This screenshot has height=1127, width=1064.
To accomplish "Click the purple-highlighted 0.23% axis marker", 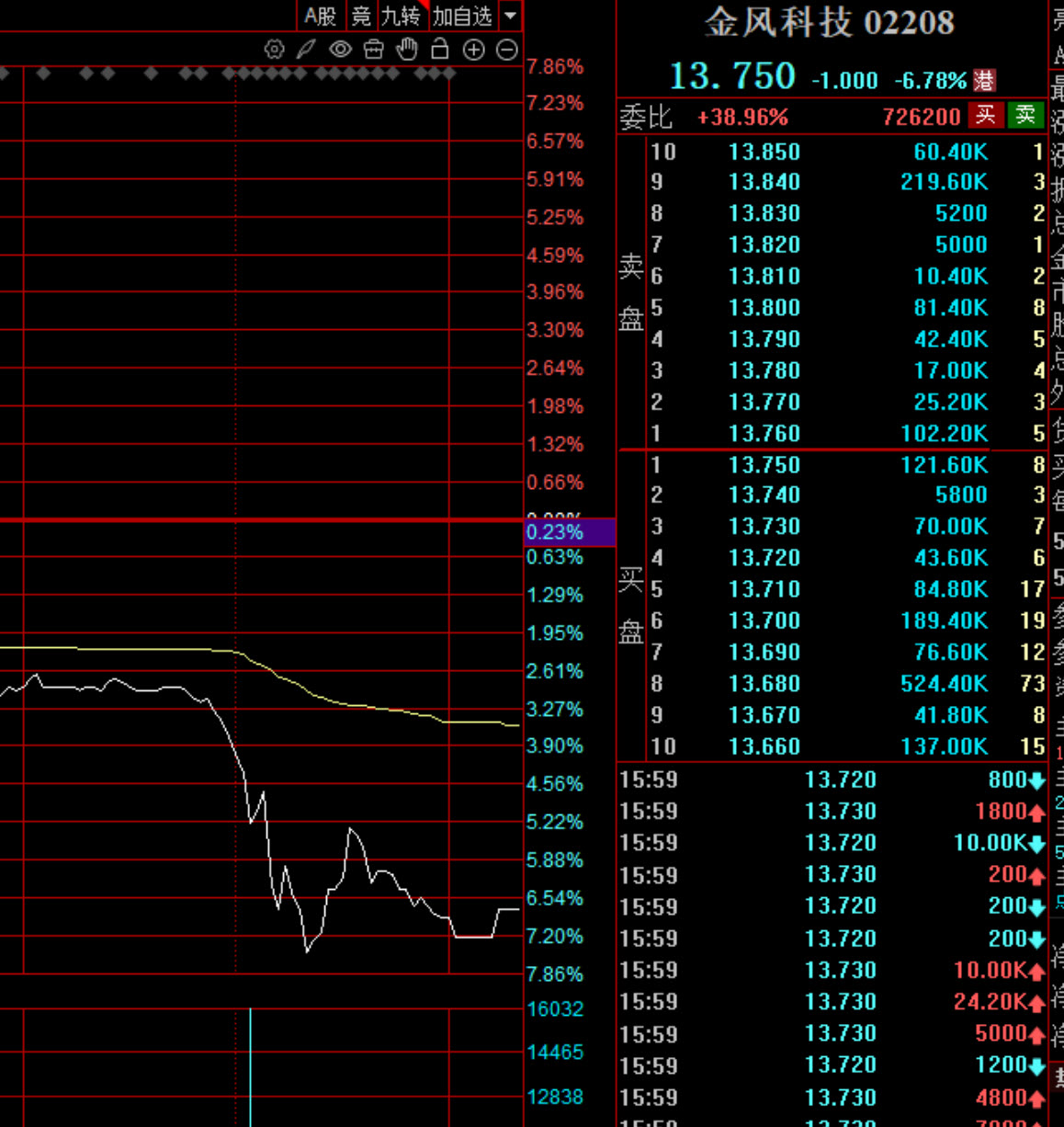I will click(570, 532).
